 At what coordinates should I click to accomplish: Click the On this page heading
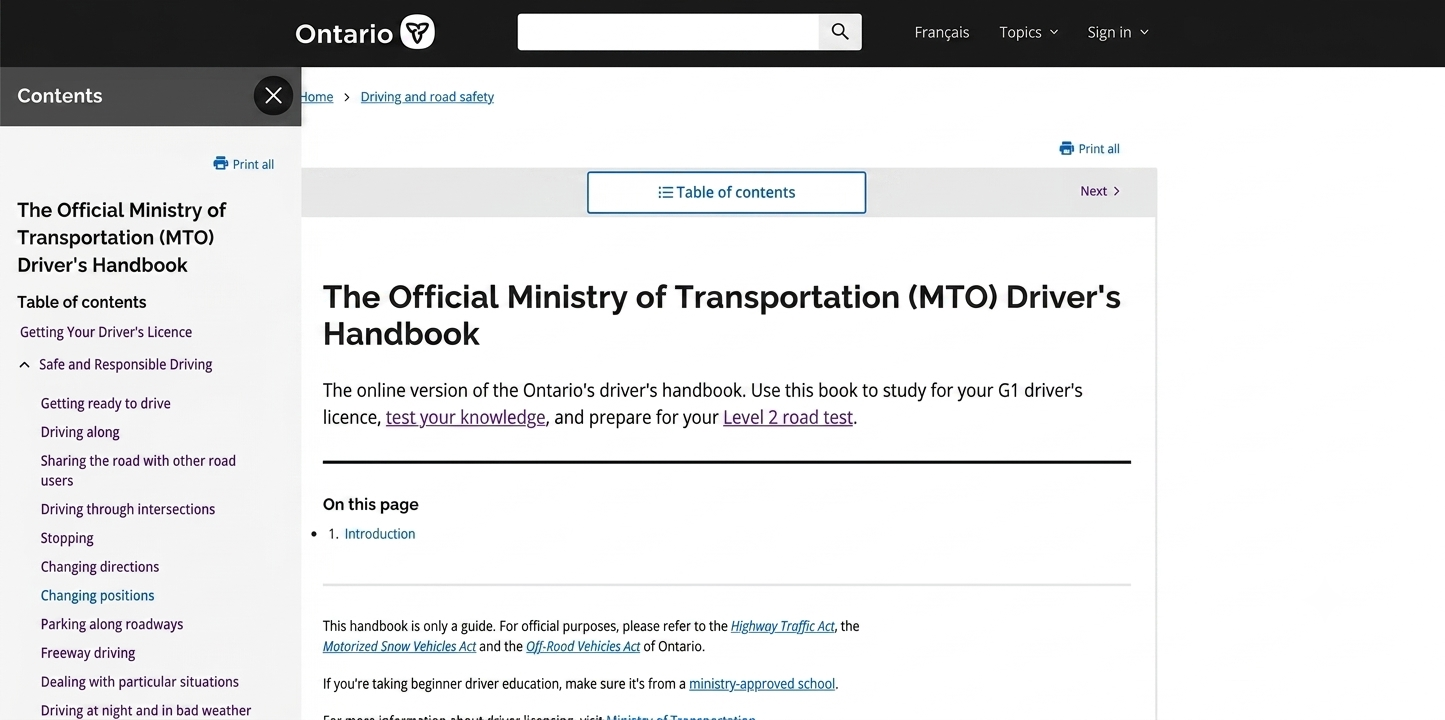(x=371, y=505)
